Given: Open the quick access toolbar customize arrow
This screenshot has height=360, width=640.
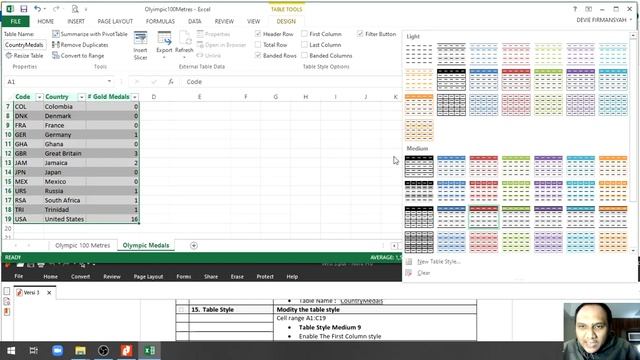Looking at the screenshot, I should click(x=86, y=9).
